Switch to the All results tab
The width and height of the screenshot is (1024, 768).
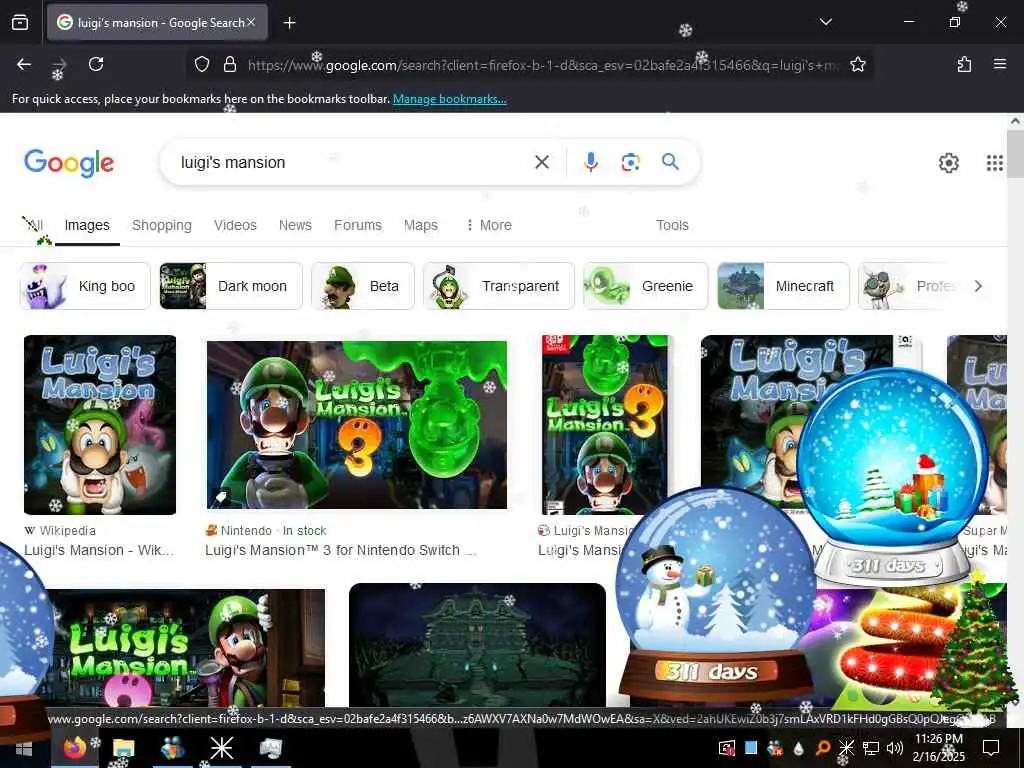(33, 225)
